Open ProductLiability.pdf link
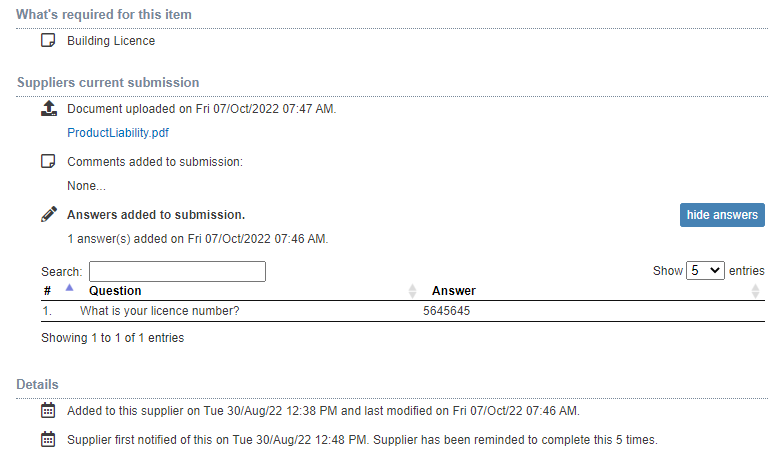The height and width of the screenshot is (454, 779). (118, 133)
